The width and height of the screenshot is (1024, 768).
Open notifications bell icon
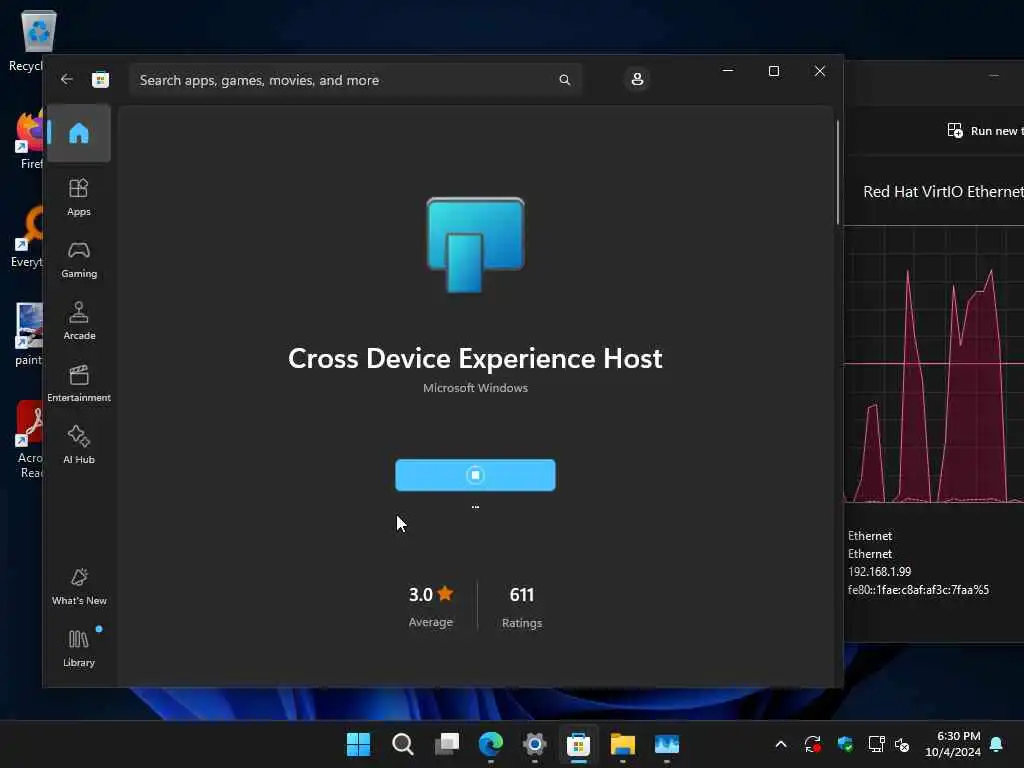pyautogui.click(x=997, y=744)
